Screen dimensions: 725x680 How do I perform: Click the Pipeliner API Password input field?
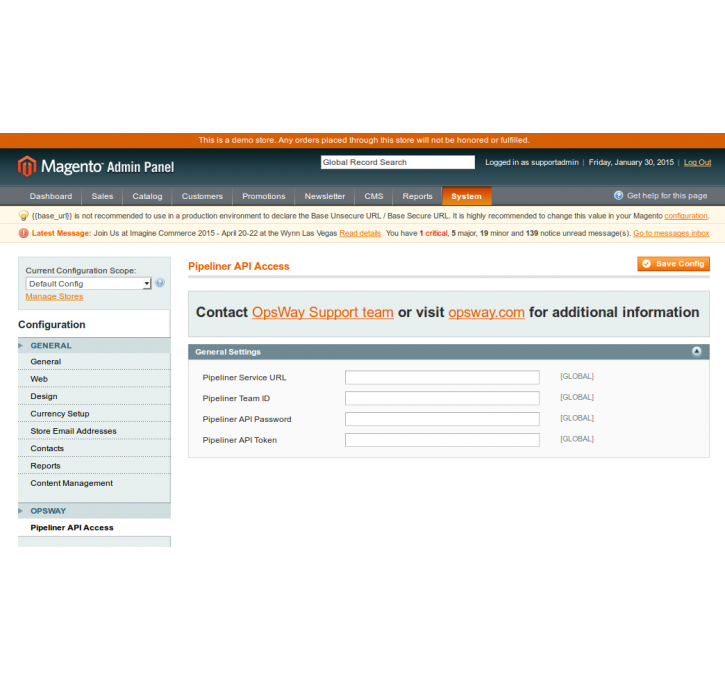coord(442,419)
